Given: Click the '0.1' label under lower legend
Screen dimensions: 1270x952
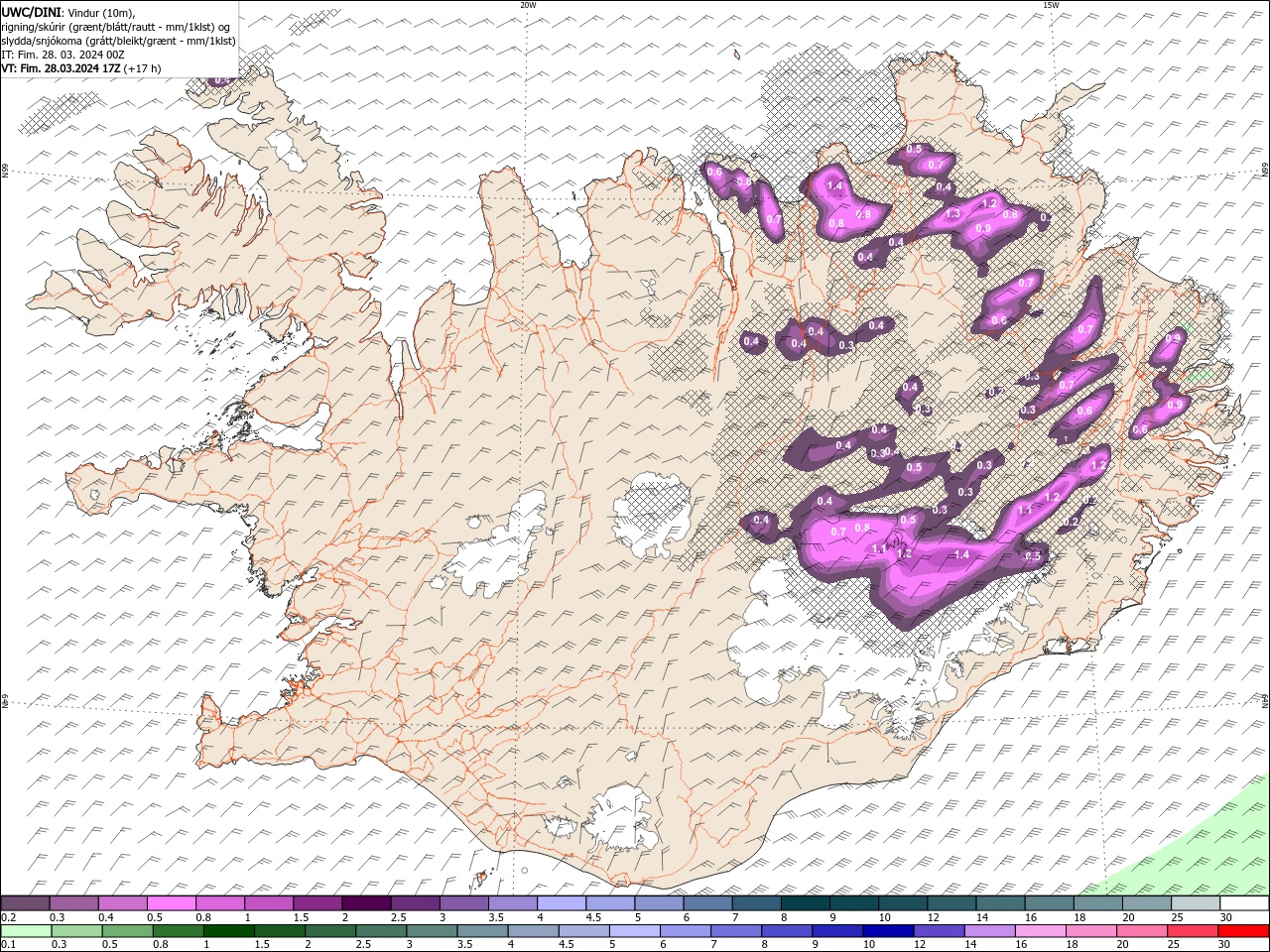Looking at the screenshot, I should click(9, 945).
